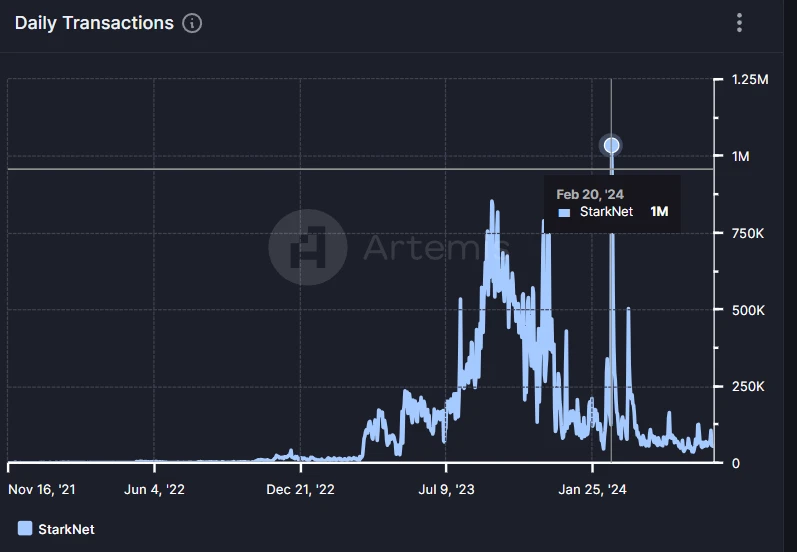Viewport: 797px width, 552px height.
Task: Click the 250K y-axis label
Action: pos(748,387)
